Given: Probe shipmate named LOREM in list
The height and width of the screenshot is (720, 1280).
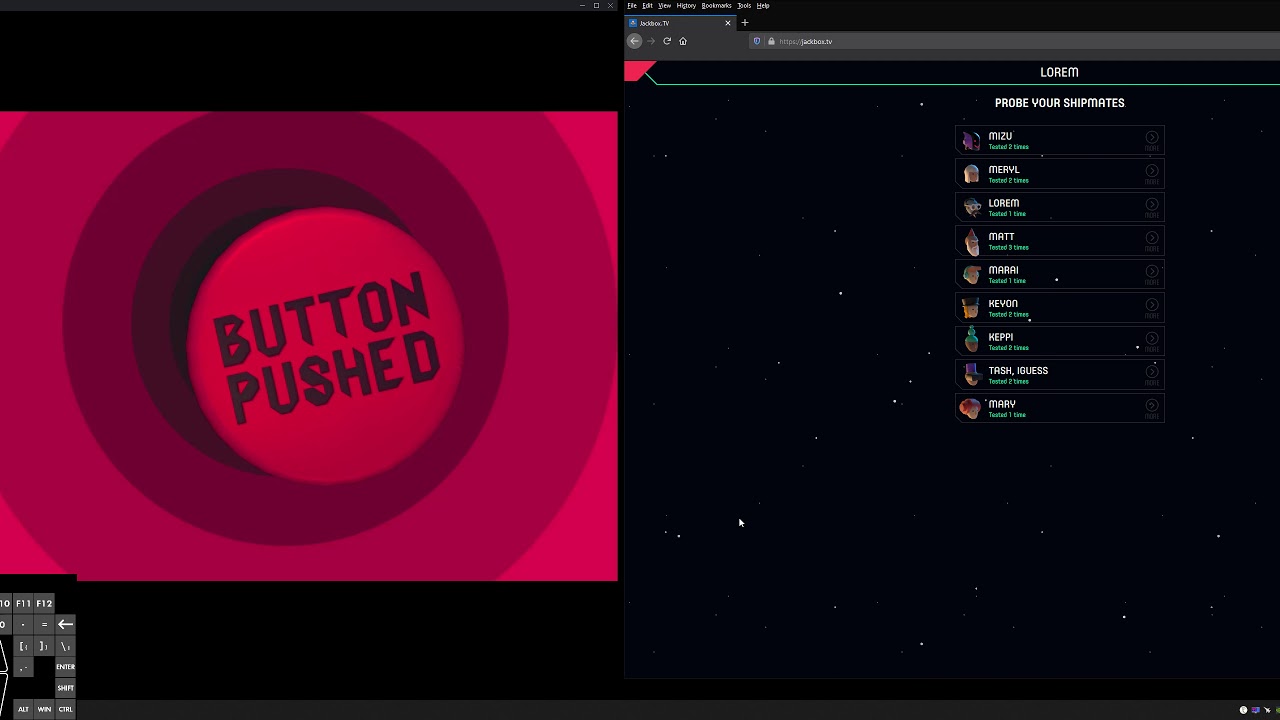Looking at the screenshot, I should [1060, 207].
